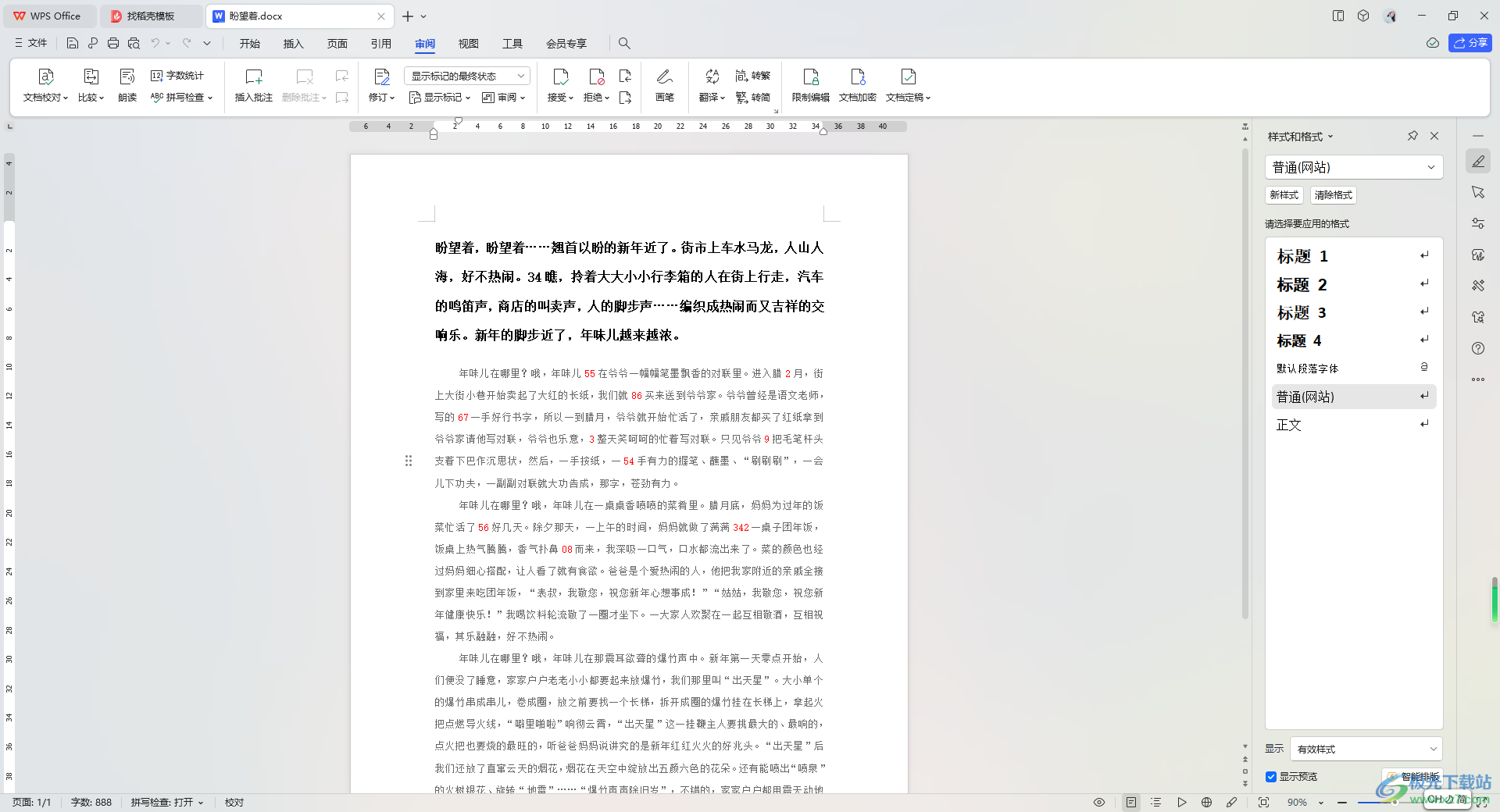
Task: Click the 接受 accept changes icon
Action: (560, 77)
